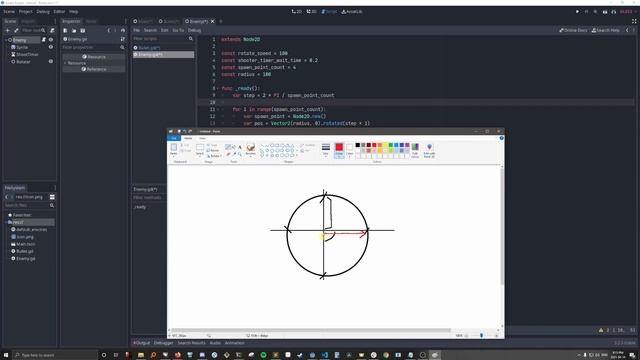This screenshot has height=360, width=640.
Task: Go to previous object in Inspector history
Action: [x=109, y=30]
